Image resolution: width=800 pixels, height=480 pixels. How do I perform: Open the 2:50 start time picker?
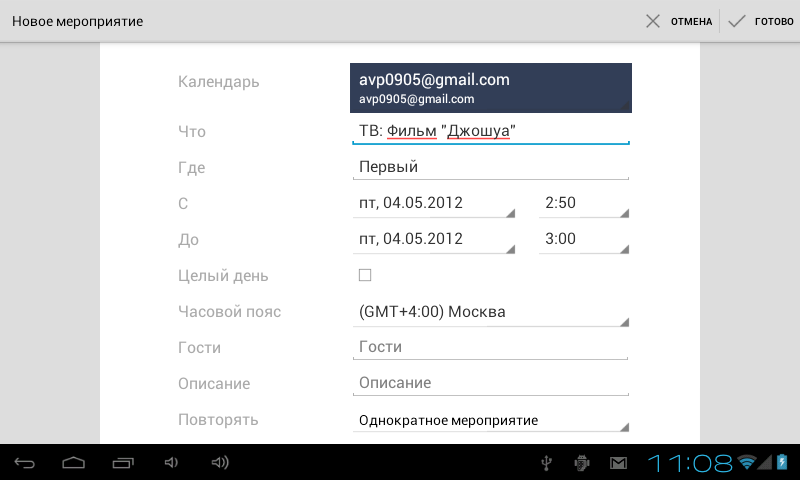pyautogui.click(x=584, y=204)
